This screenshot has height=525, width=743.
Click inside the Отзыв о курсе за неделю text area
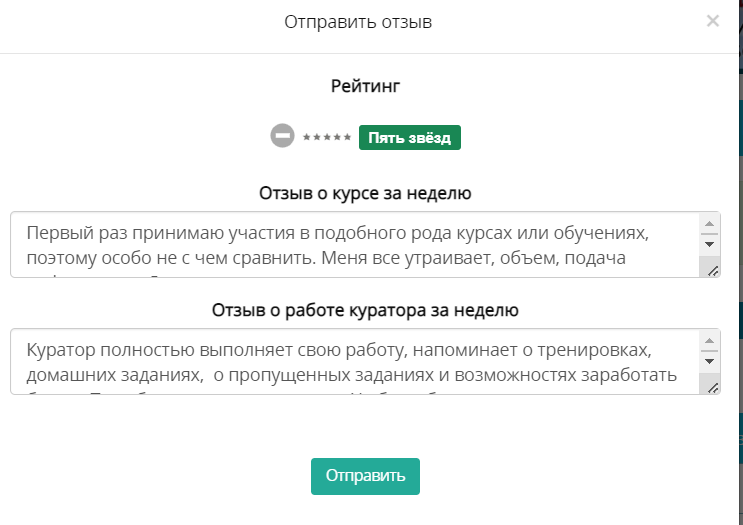tap(354, 244)
